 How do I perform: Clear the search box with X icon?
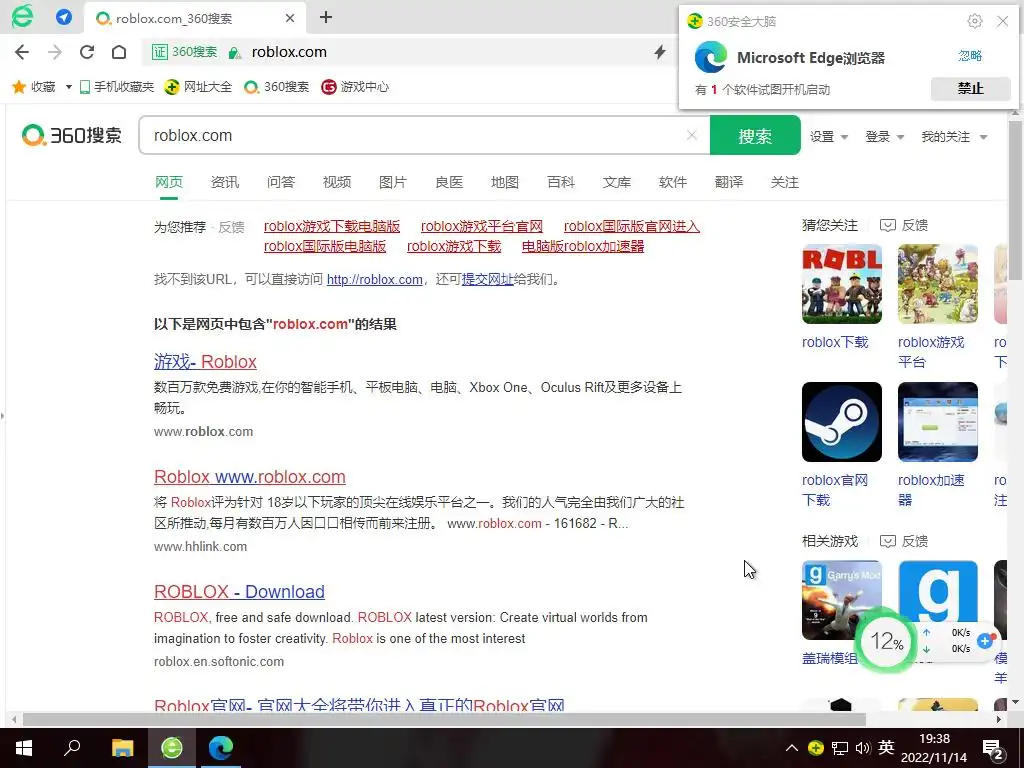click(x=692, y=135)
